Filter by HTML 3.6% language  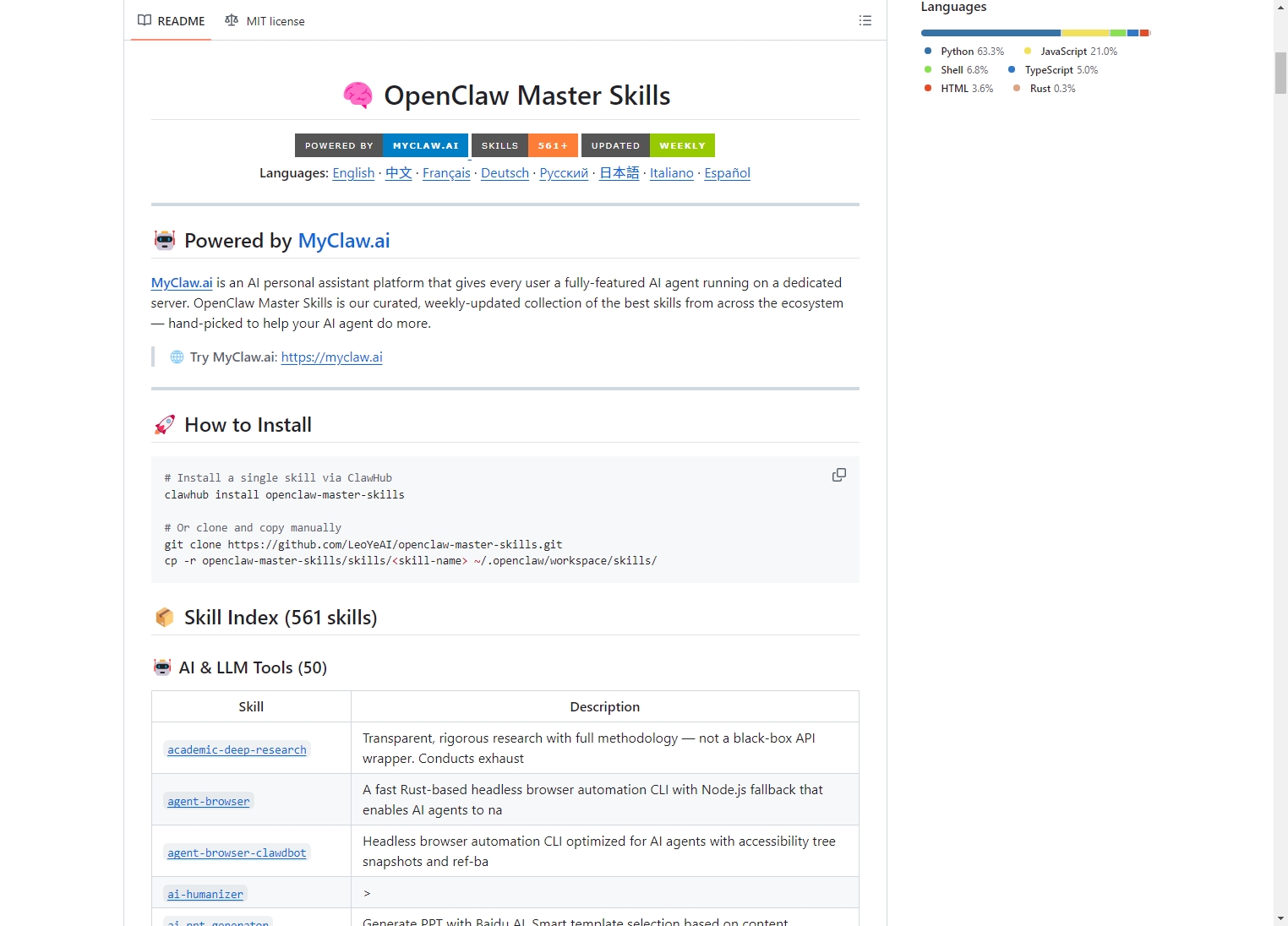tap(958, 89)
